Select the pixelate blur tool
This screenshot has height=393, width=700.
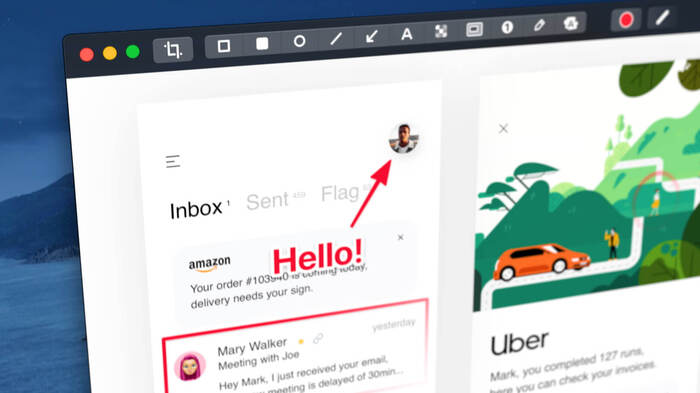point(441,31)
